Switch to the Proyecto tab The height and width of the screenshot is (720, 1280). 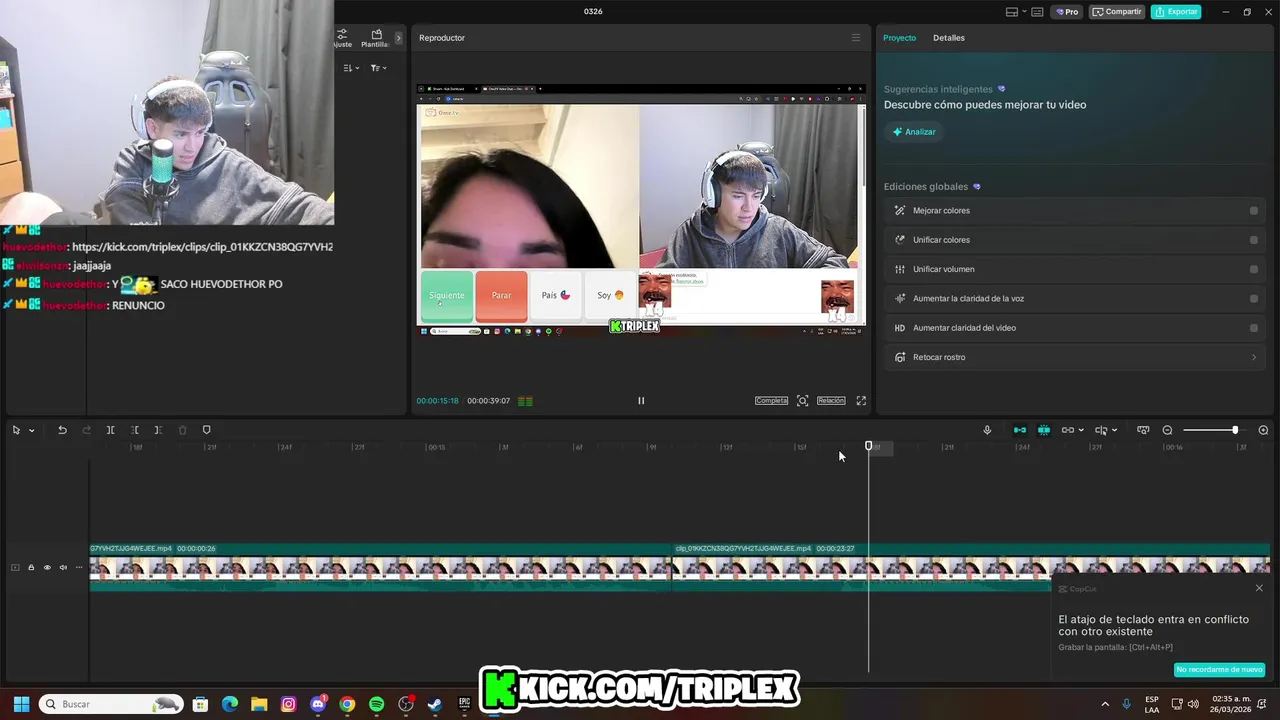click(x=899, y=38)
